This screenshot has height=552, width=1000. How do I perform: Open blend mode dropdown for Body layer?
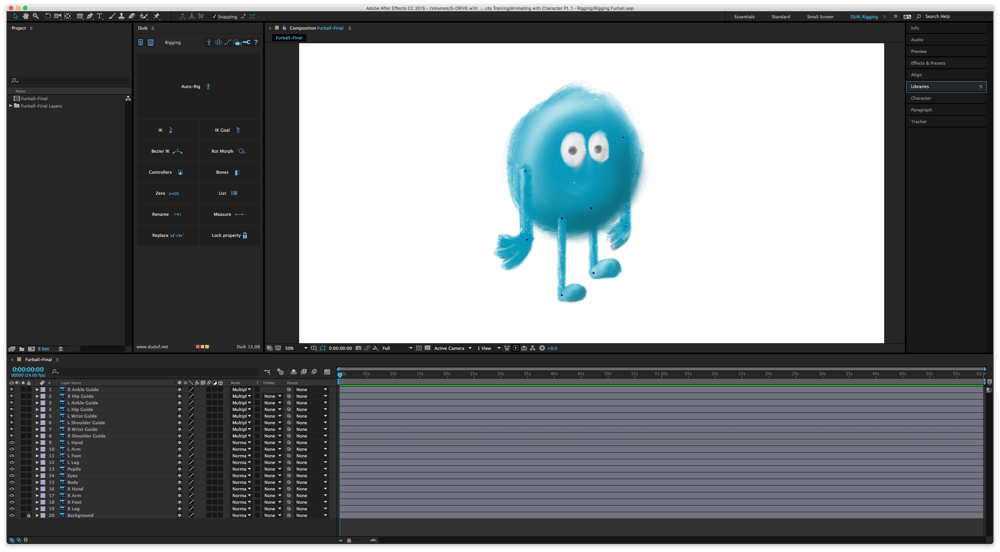pos(241,482)
